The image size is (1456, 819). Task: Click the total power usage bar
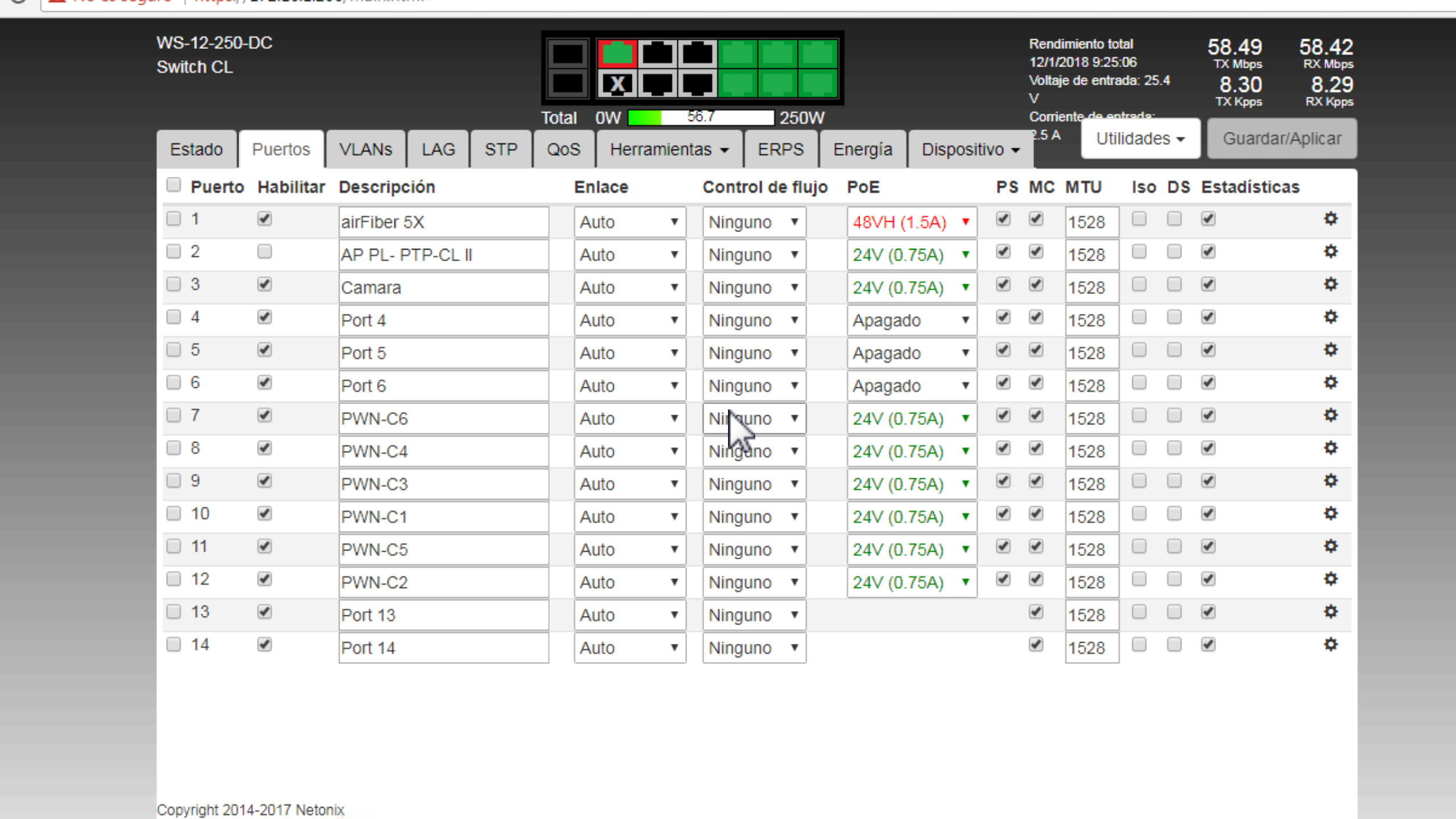tap(700, 118)
